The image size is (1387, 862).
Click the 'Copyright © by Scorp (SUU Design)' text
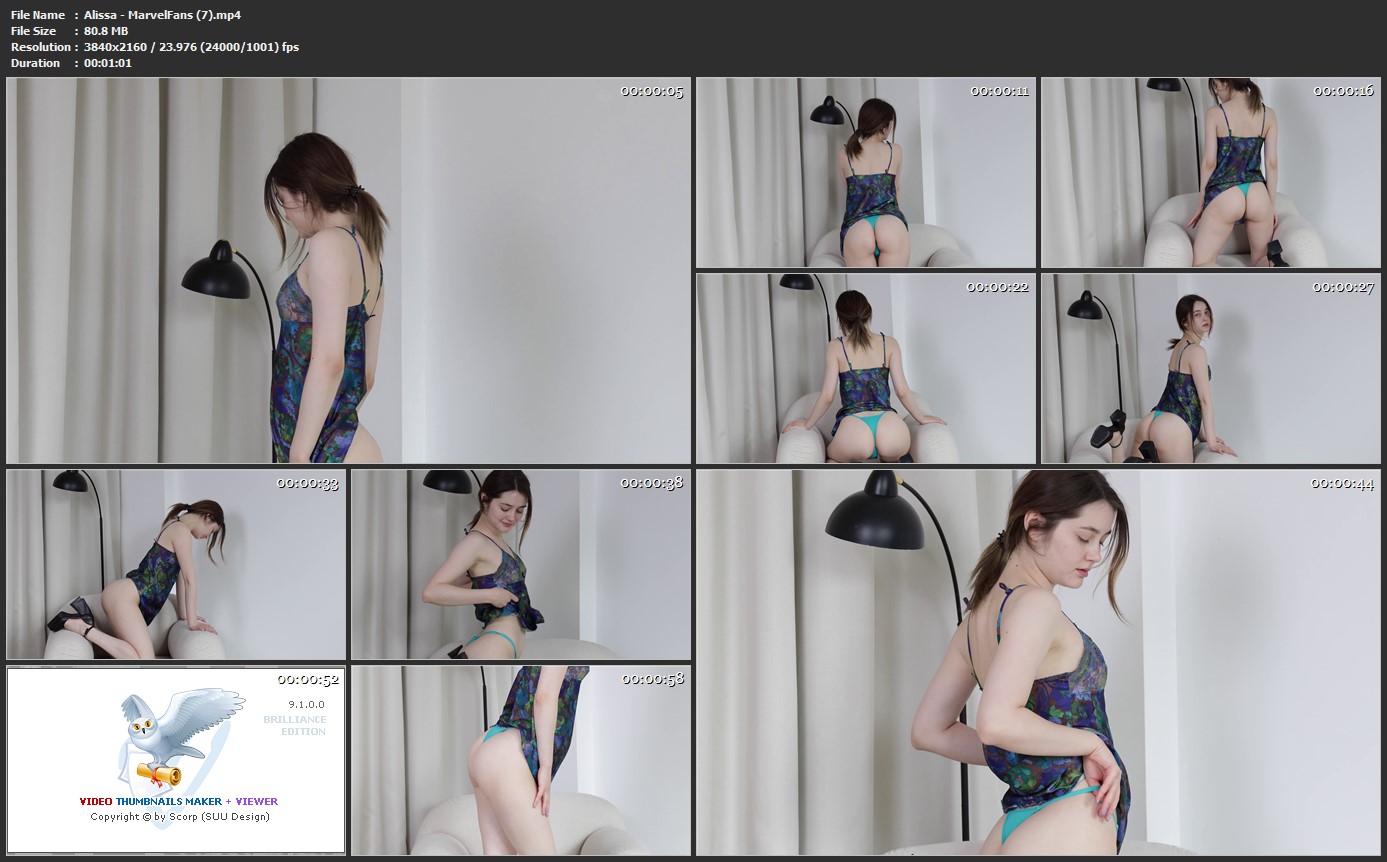pos(180,817)
